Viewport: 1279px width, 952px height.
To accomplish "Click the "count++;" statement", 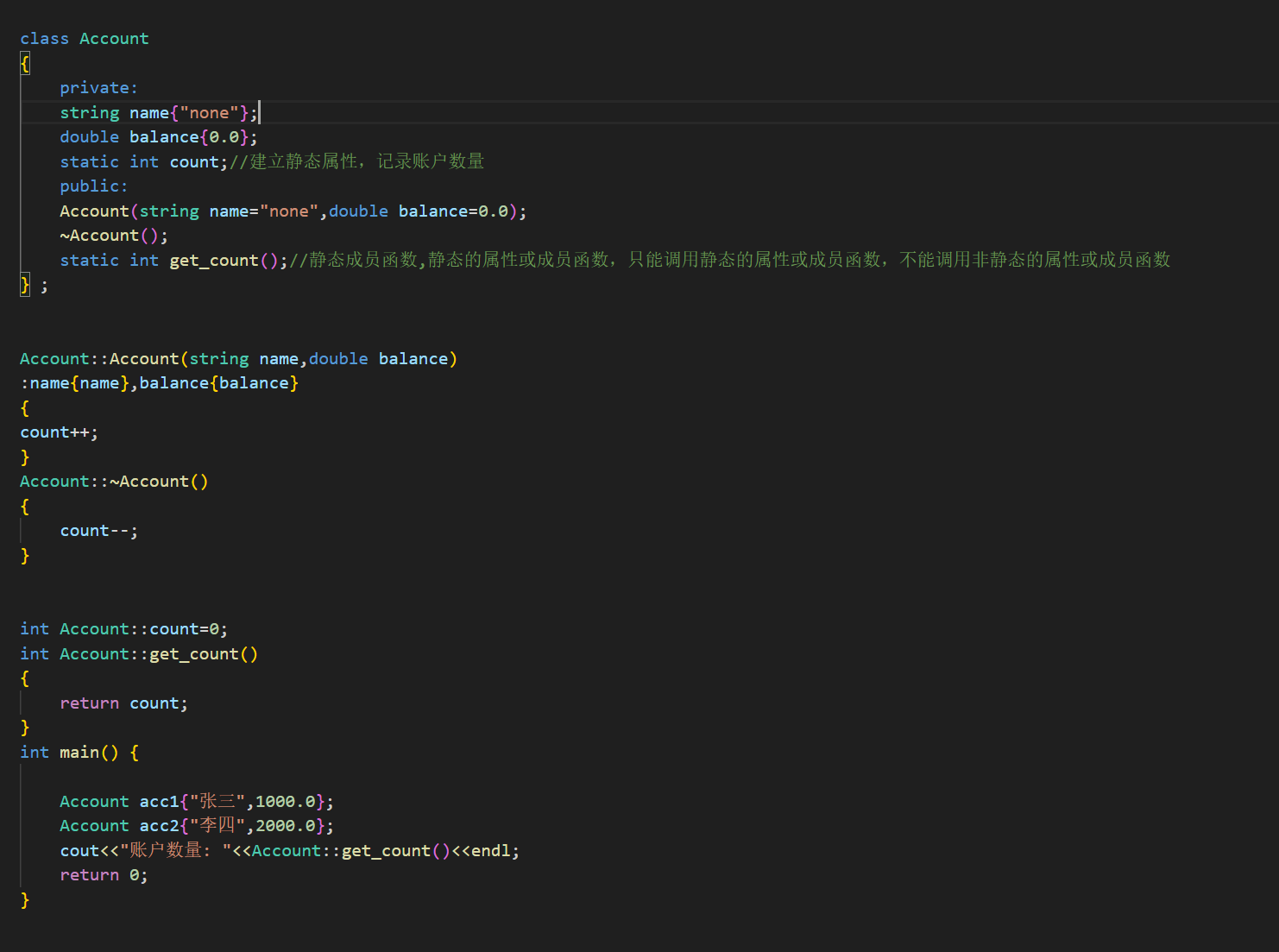I will click(60, 432).
